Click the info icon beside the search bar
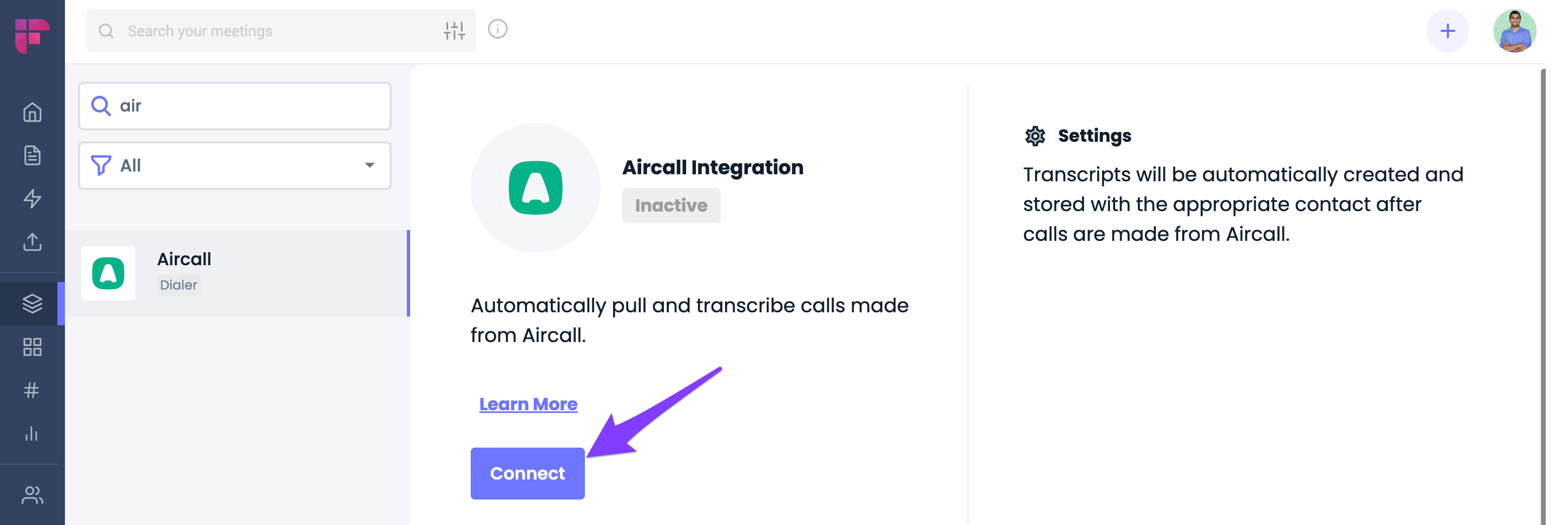This screenshot has height=525, width=1568. point(497,29)
